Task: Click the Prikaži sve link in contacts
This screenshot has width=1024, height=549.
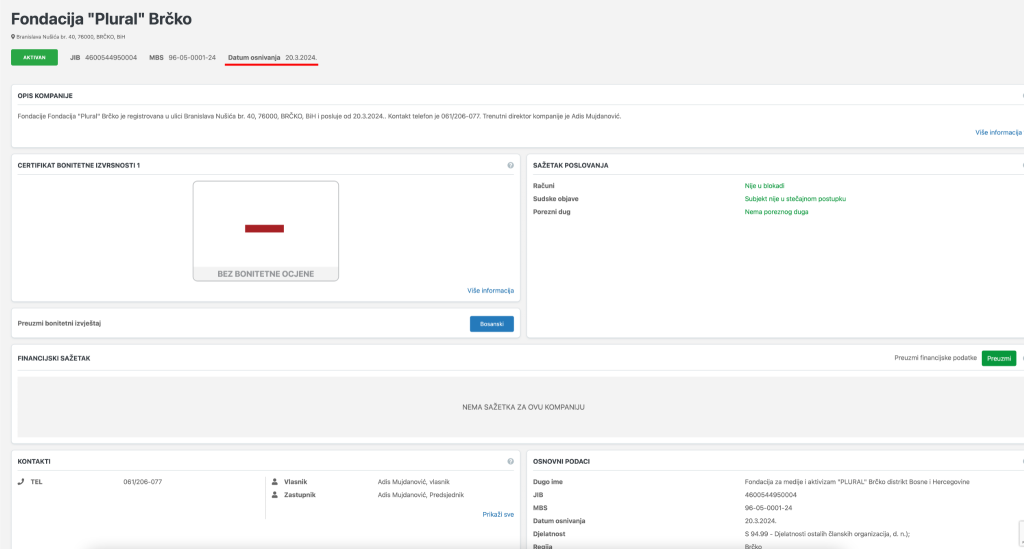Action: 497,514
